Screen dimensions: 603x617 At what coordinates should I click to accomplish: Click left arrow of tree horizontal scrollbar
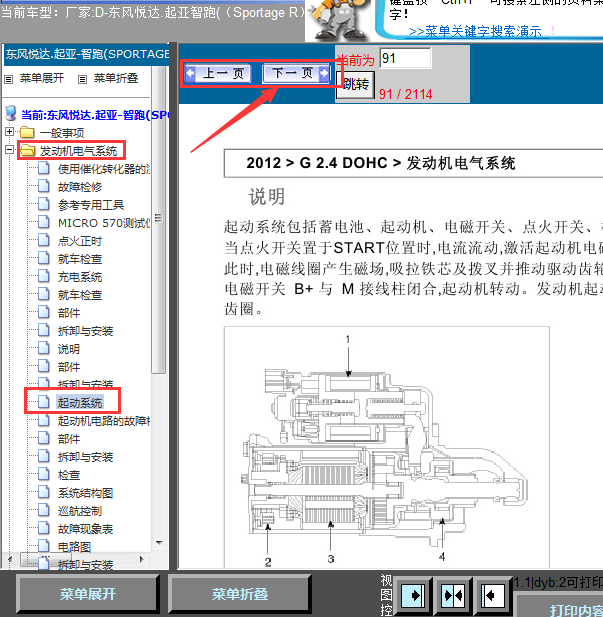click(10, 559)
